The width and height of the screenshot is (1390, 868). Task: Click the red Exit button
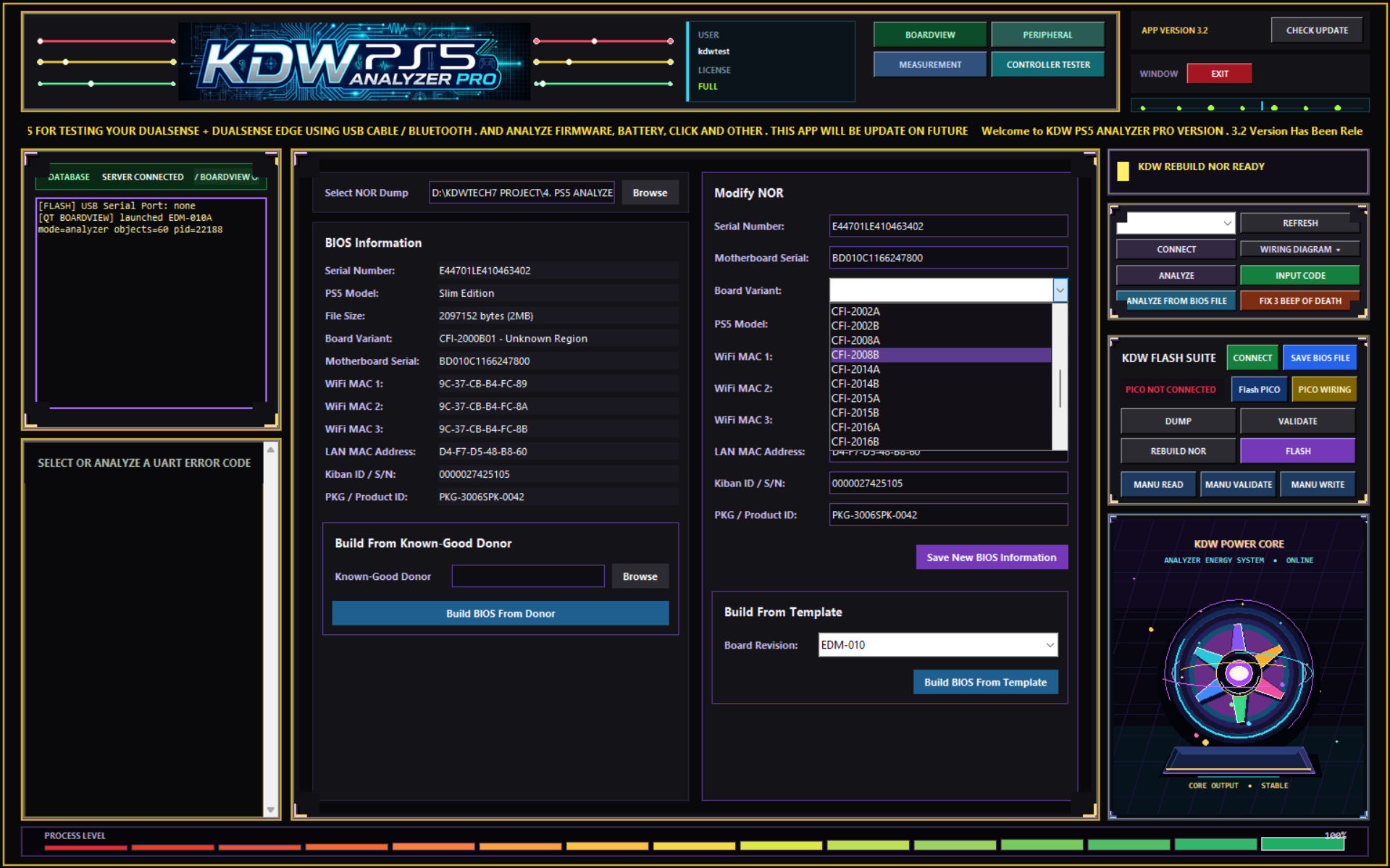[x=1220, y=74]
